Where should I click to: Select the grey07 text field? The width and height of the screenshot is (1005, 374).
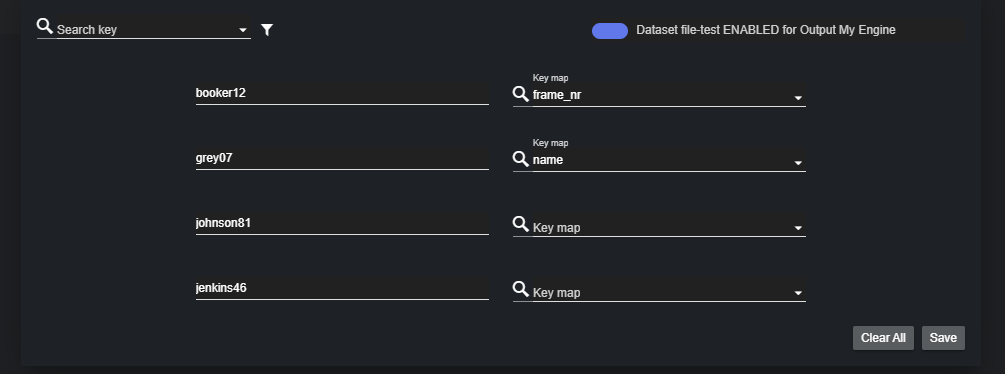tap(342, 158)
